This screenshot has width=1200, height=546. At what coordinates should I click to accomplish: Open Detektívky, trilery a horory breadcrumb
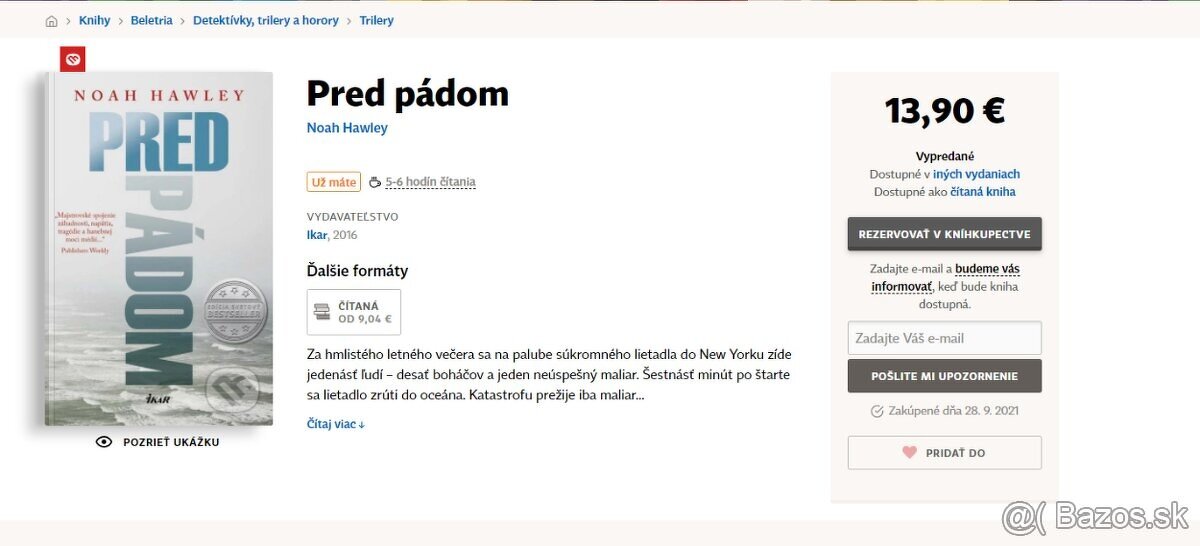click(265, 21)
